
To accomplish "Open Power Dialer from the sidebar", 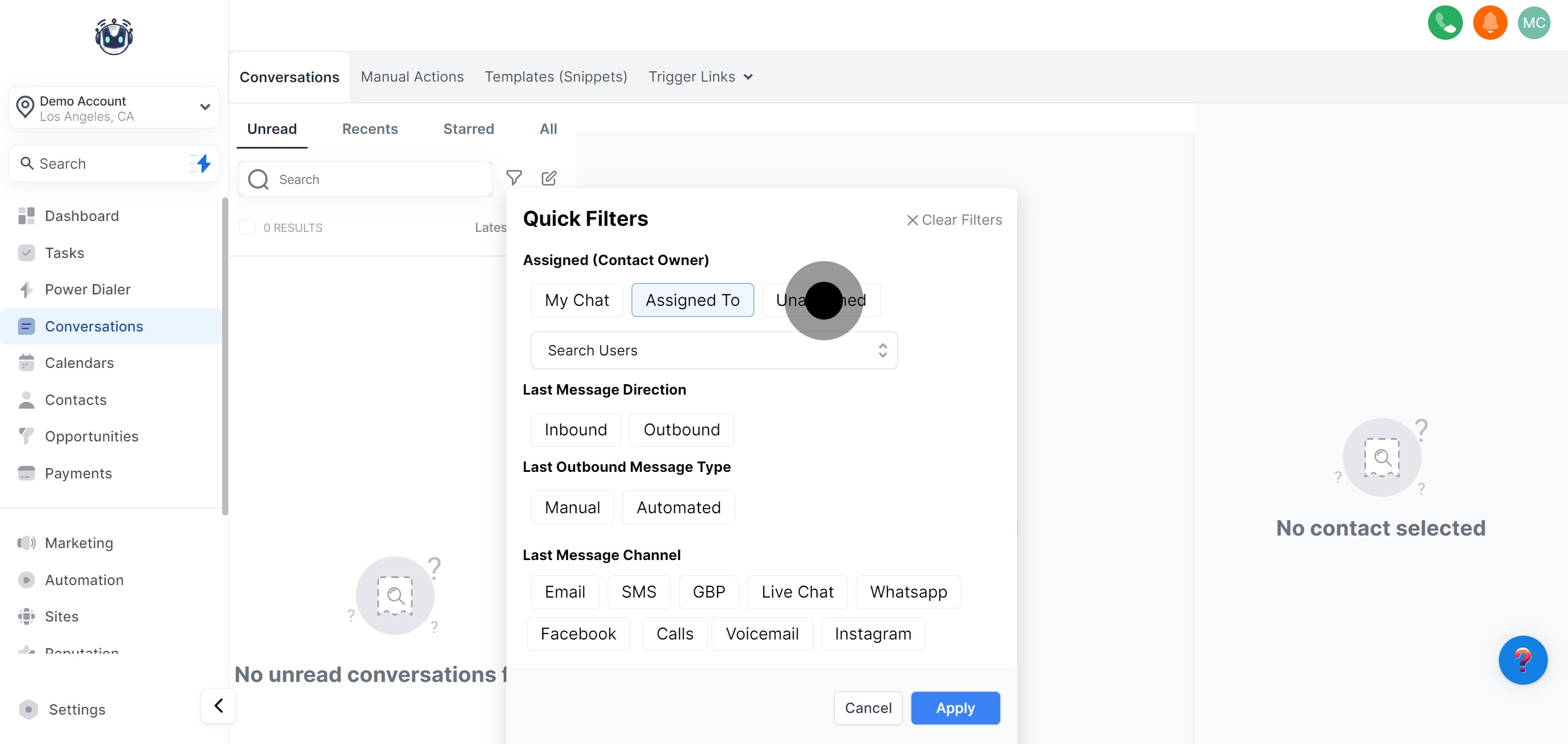I will coord(88,290).
